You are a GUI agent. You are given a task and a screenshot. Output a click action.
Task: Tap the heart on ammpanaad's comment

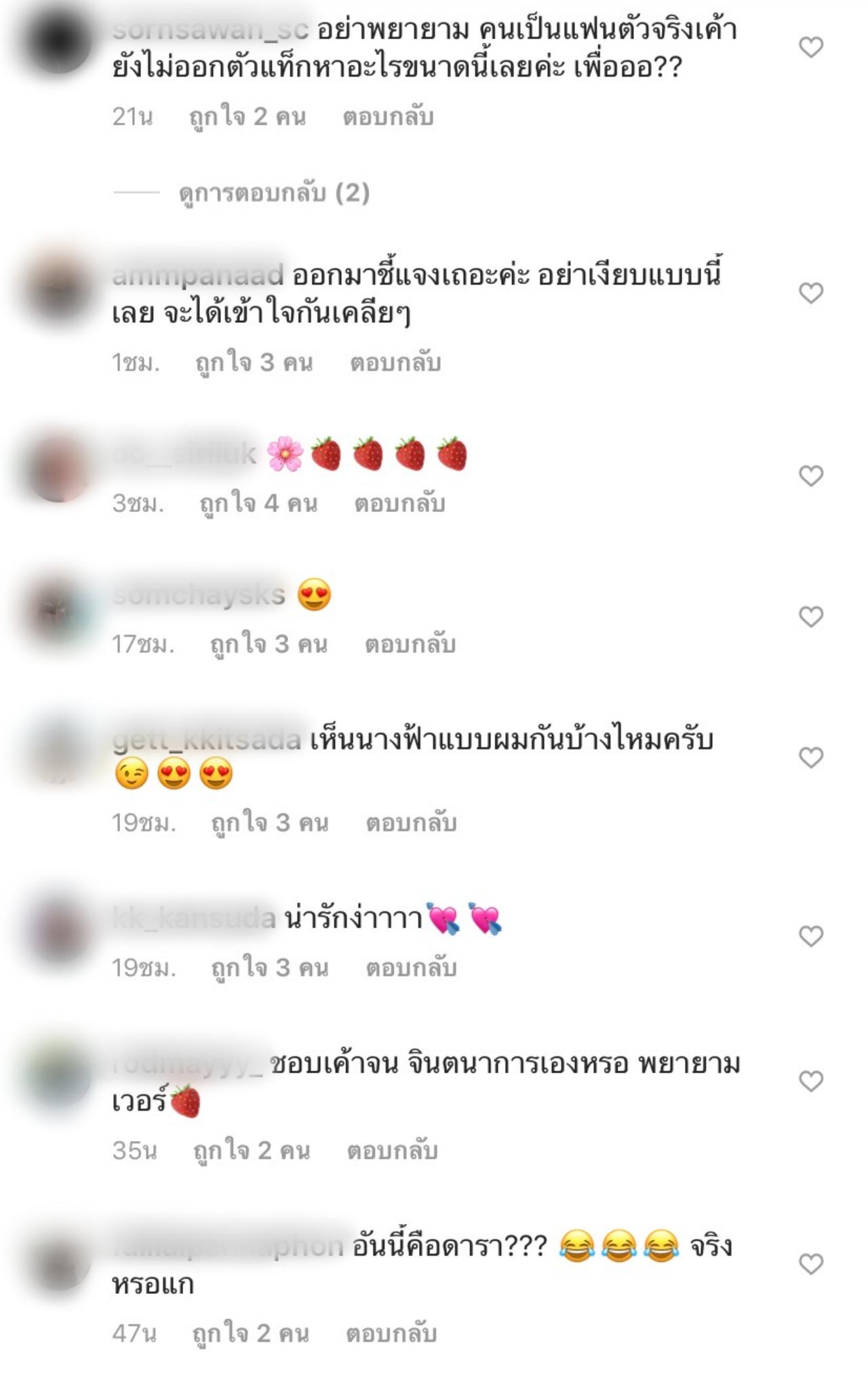click(811, 293)
